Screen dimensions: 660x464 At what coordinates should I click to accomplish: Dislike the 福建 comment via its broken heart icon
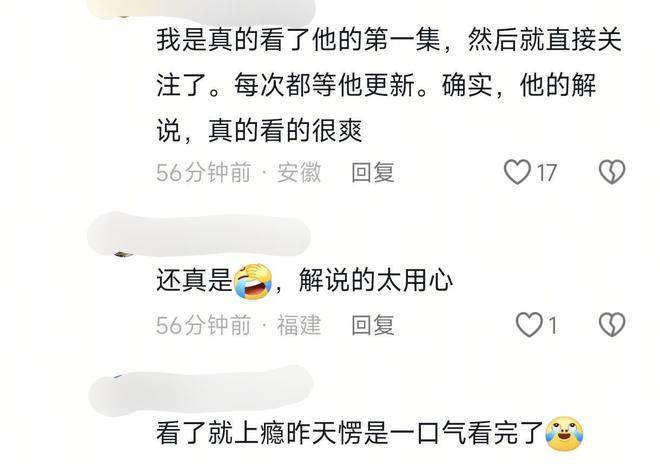[x=612, y=325]
